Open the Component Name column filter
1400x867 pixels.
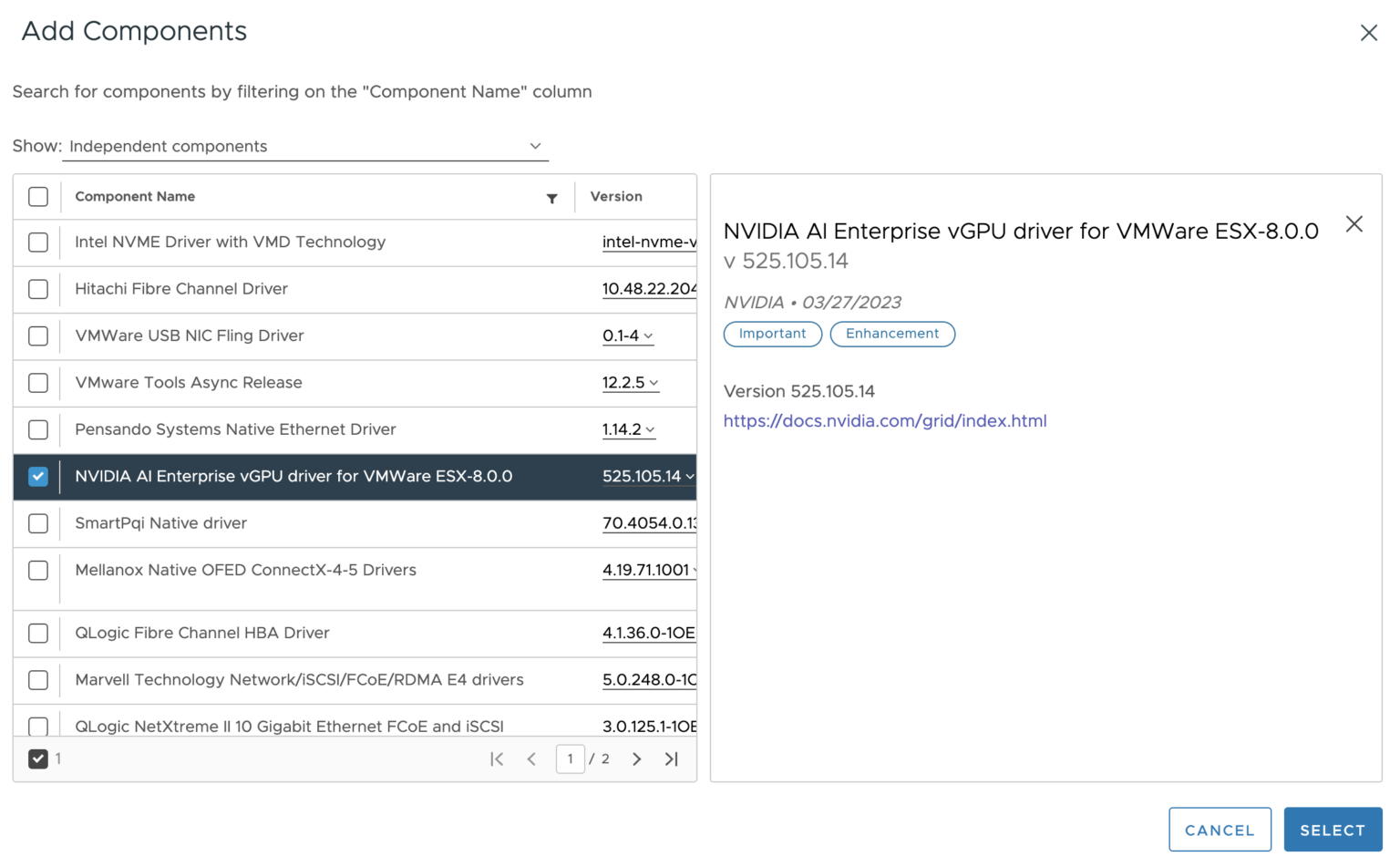pos(551,197)
